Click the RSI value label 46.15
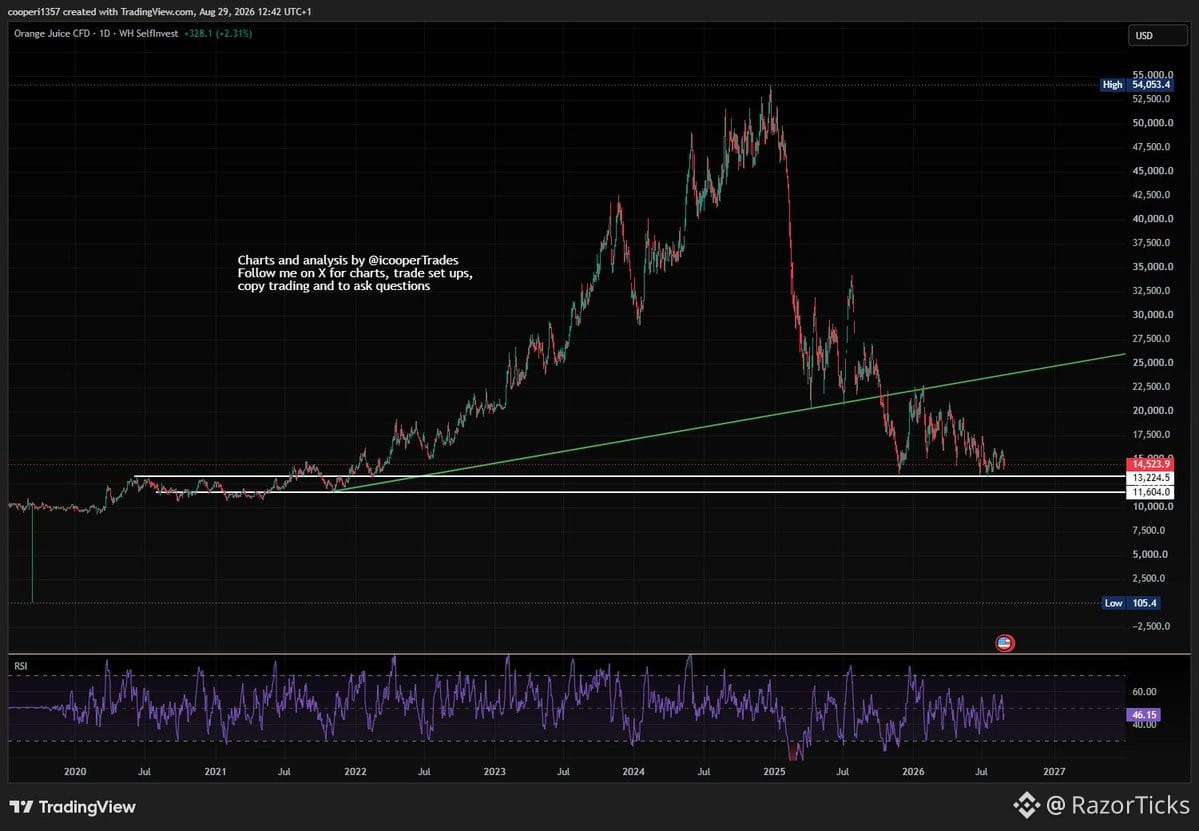This screenshot has height=831, width=1199. [1144, 715]
